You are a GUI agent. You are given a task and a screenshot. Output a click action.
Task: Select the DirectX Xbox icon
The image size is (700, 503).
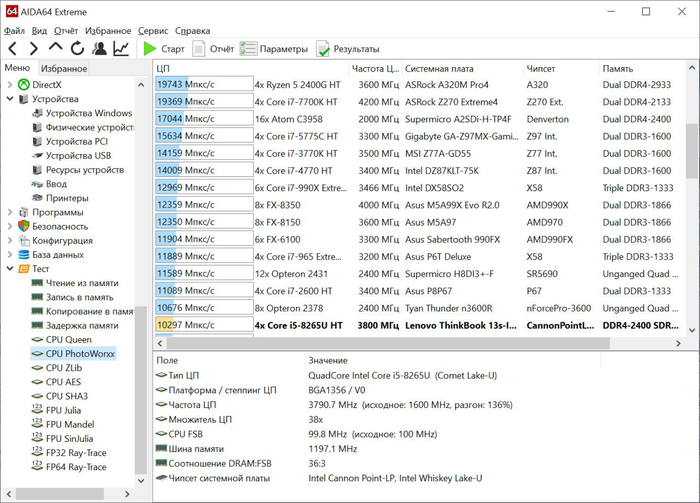tap(23, 84)
